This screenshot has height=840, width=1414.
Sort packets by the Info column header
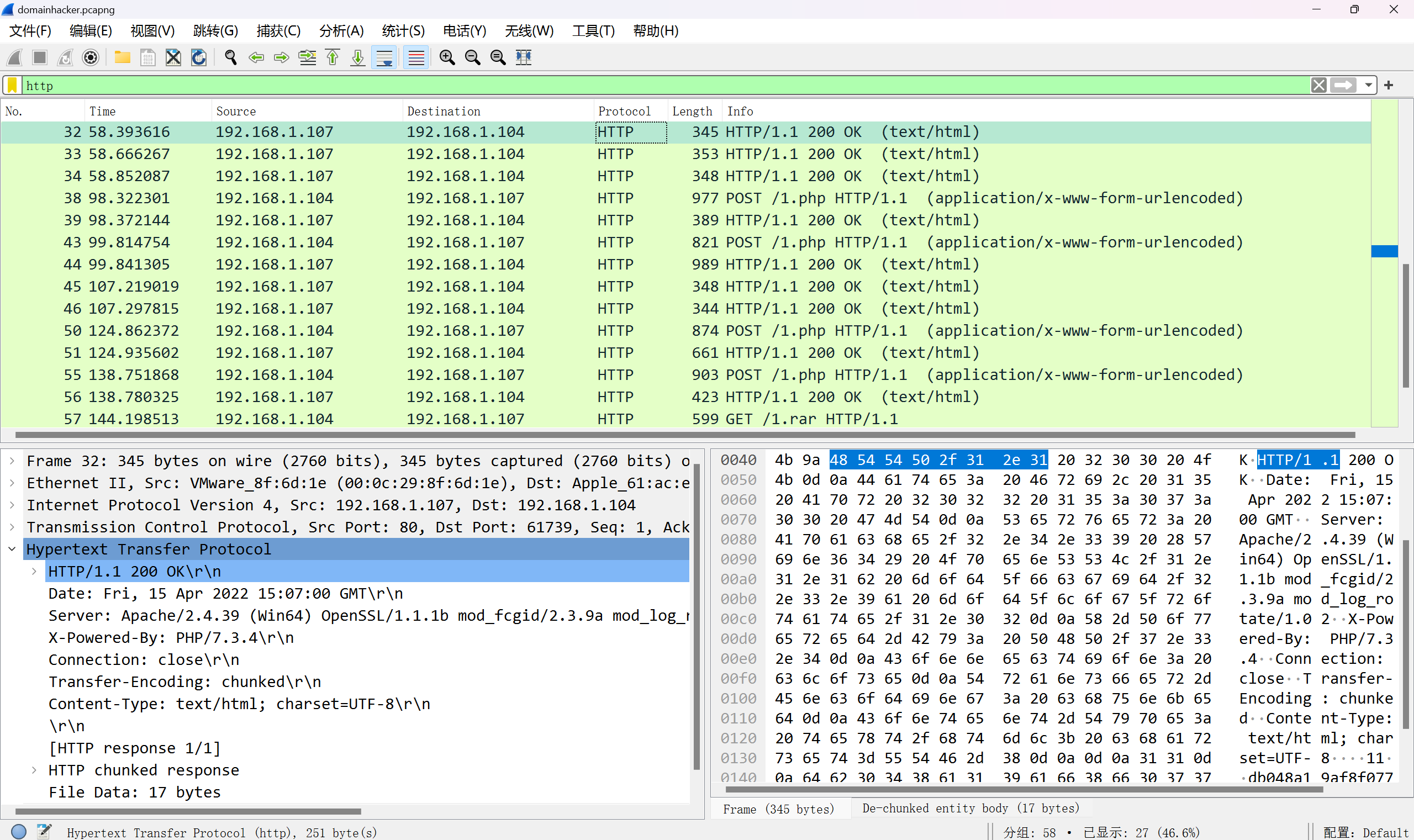point(1046,111)
